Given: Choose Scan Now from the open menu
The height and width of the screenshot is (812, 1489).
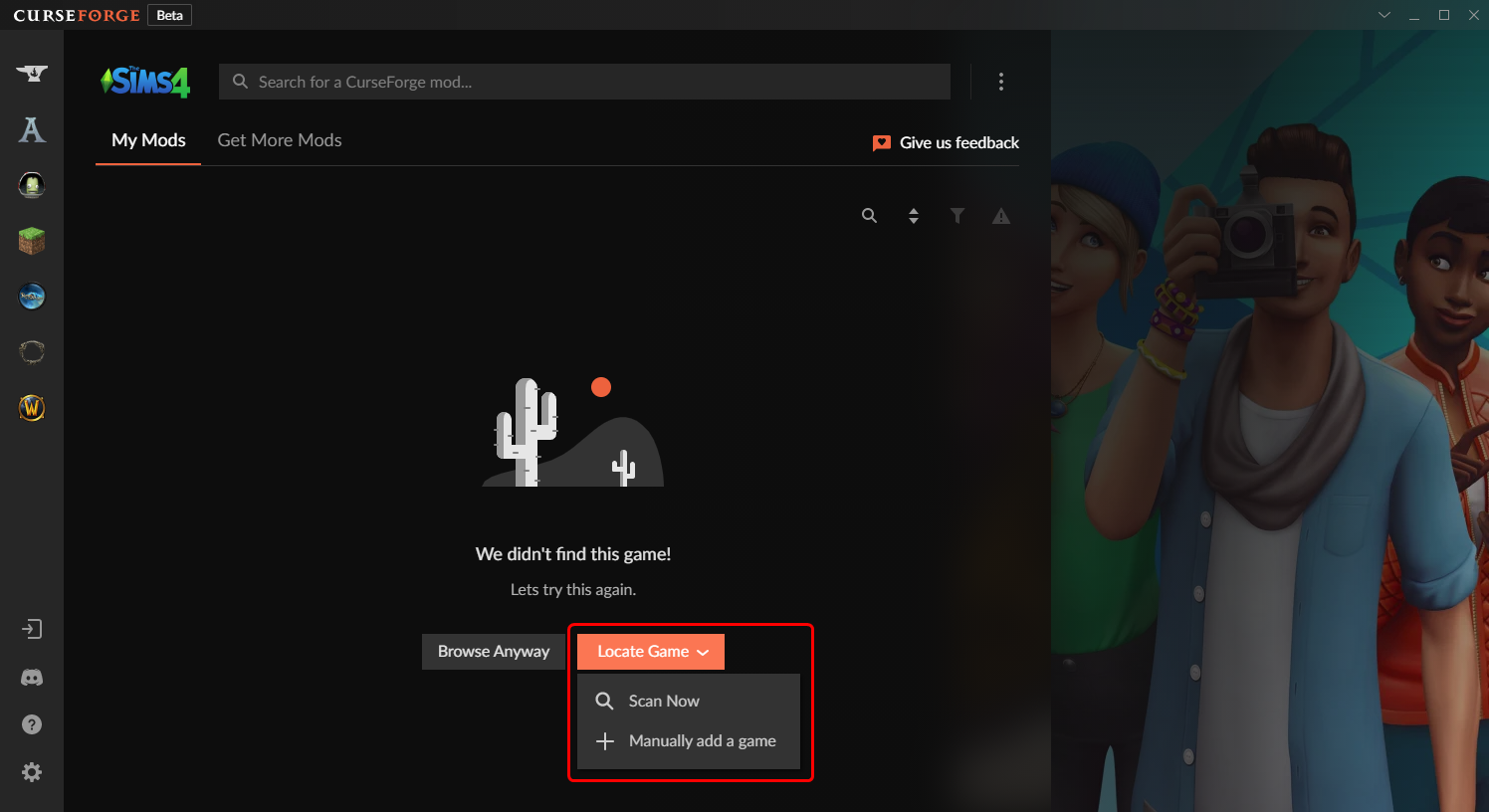Looking at the screenshot, I should (662, 701).
